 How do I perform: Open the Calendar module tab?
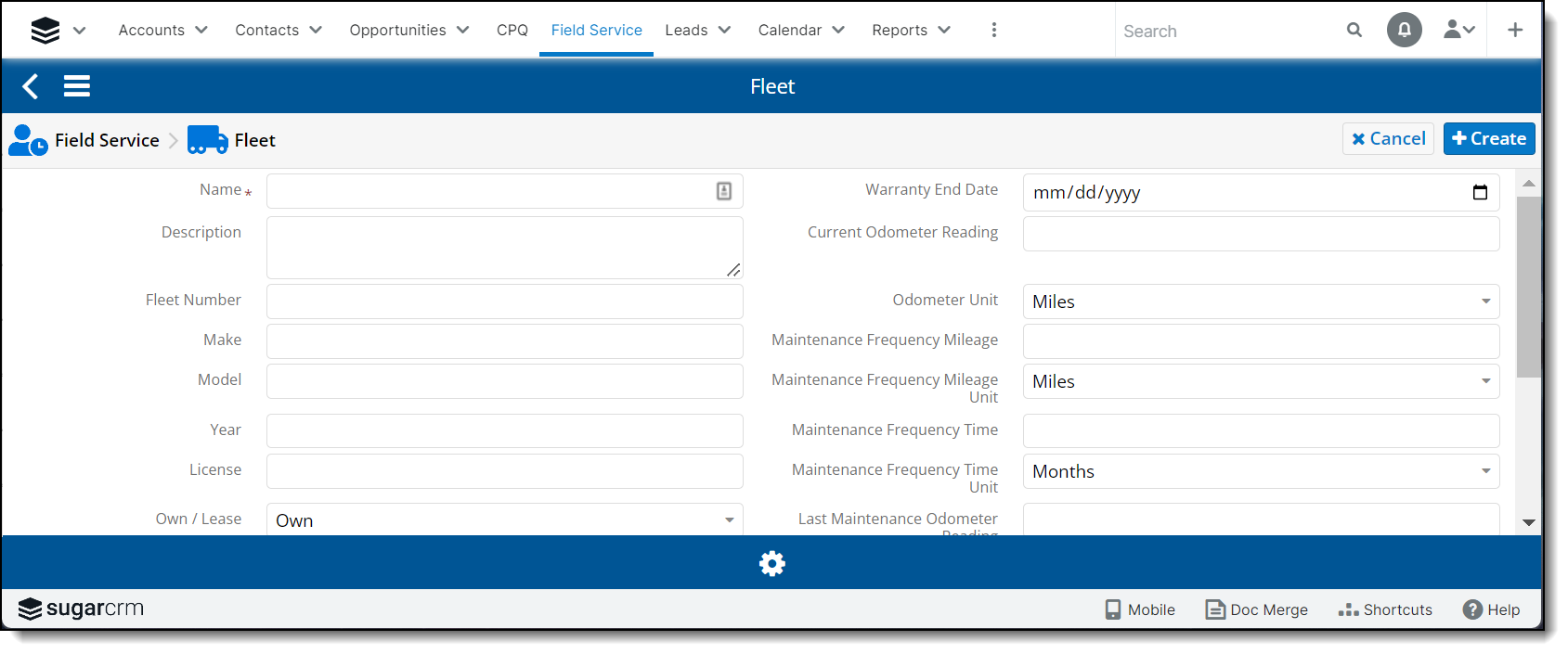[789, 30]
